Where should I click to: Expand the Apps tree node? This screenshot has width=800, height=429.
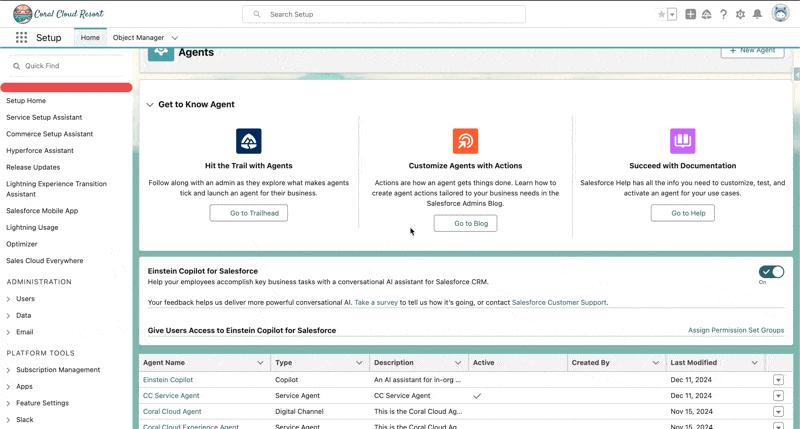coord(8,387)
